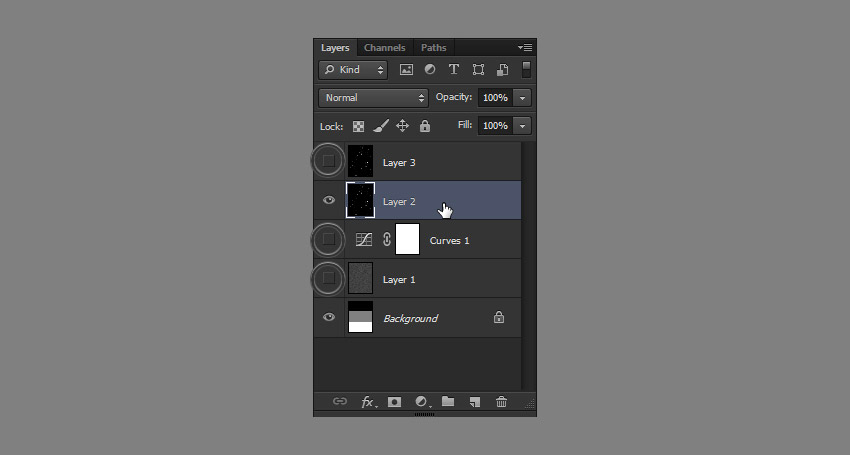The image size is (850, 455).
Task: Filter for adjustment layers icon
Action: [x=430, y=69]
